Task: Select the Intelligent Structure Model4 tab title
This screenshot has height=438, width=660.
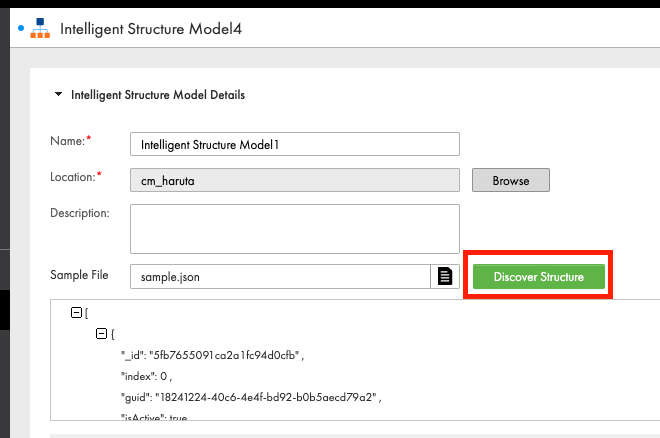Action: [151, 29]
